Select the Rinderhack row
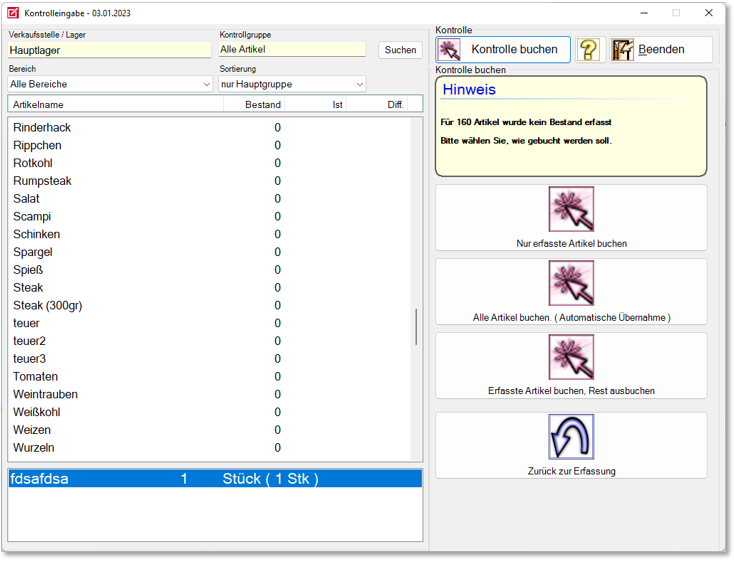The width and height of the screenshot is (734, 562). tap(209, 127)
